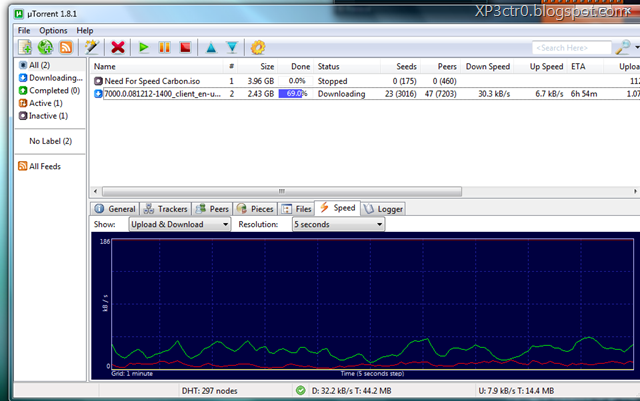Open 5 seconds resolution dropdown

pos(338,224)
